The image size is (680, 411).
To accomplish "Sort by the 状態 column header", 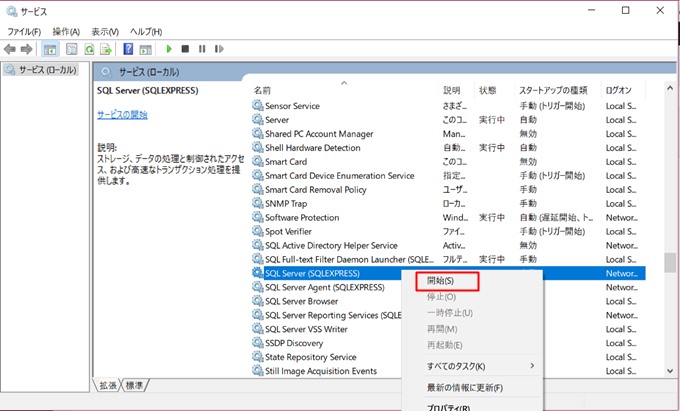I will pos(487,90).
